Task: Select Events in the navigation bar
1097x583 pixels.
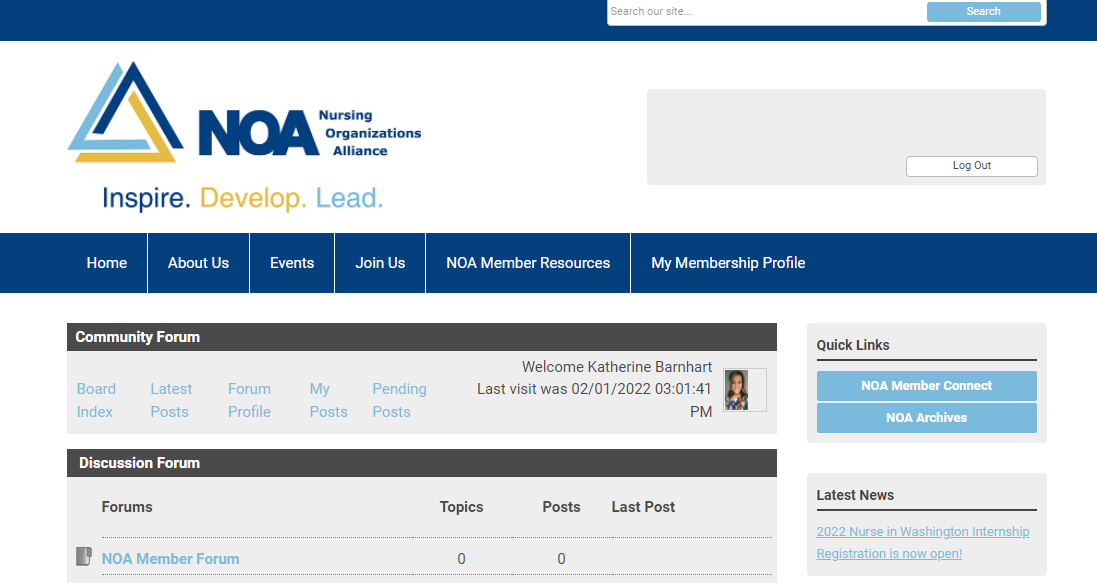Action: click(x=292, y=263)
